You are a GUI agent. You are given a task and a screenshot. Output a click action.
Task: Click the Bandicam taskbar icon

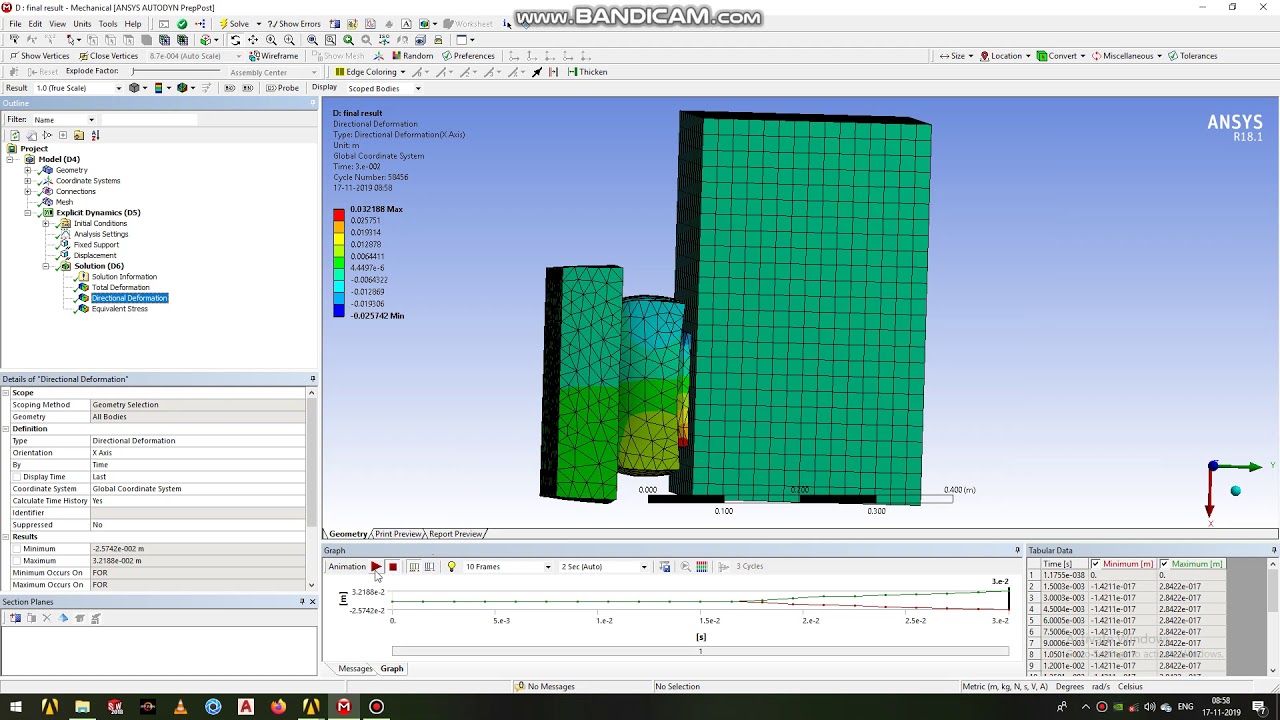[x=376, y=707]
